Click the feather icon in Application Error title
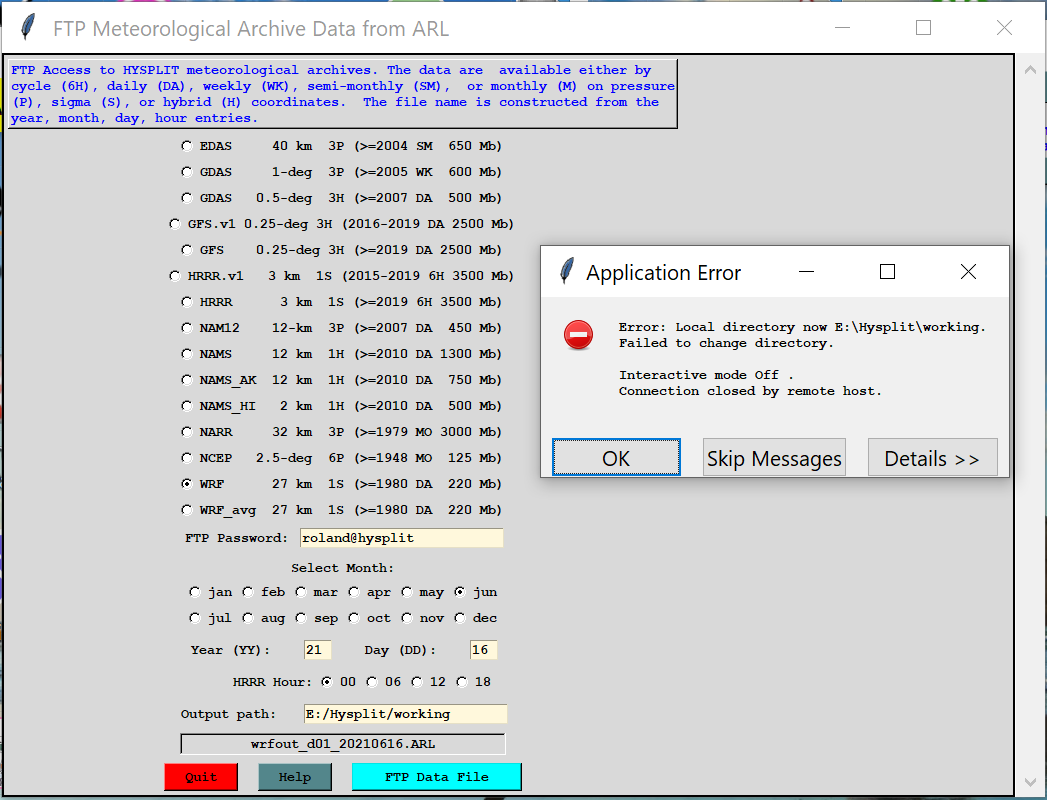 pyautogui.click(x=567, y=271)
